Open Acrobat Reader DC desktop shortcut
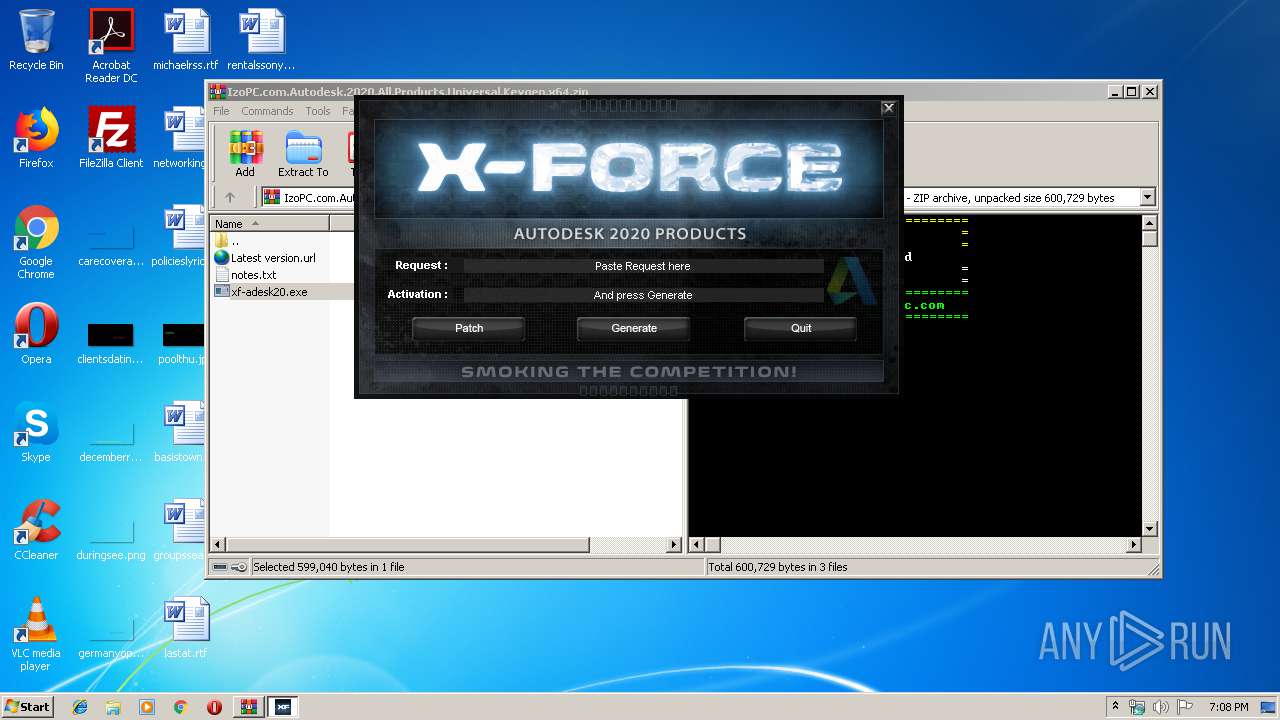The width and height of the screenshot is (1280, 720). 111,46
